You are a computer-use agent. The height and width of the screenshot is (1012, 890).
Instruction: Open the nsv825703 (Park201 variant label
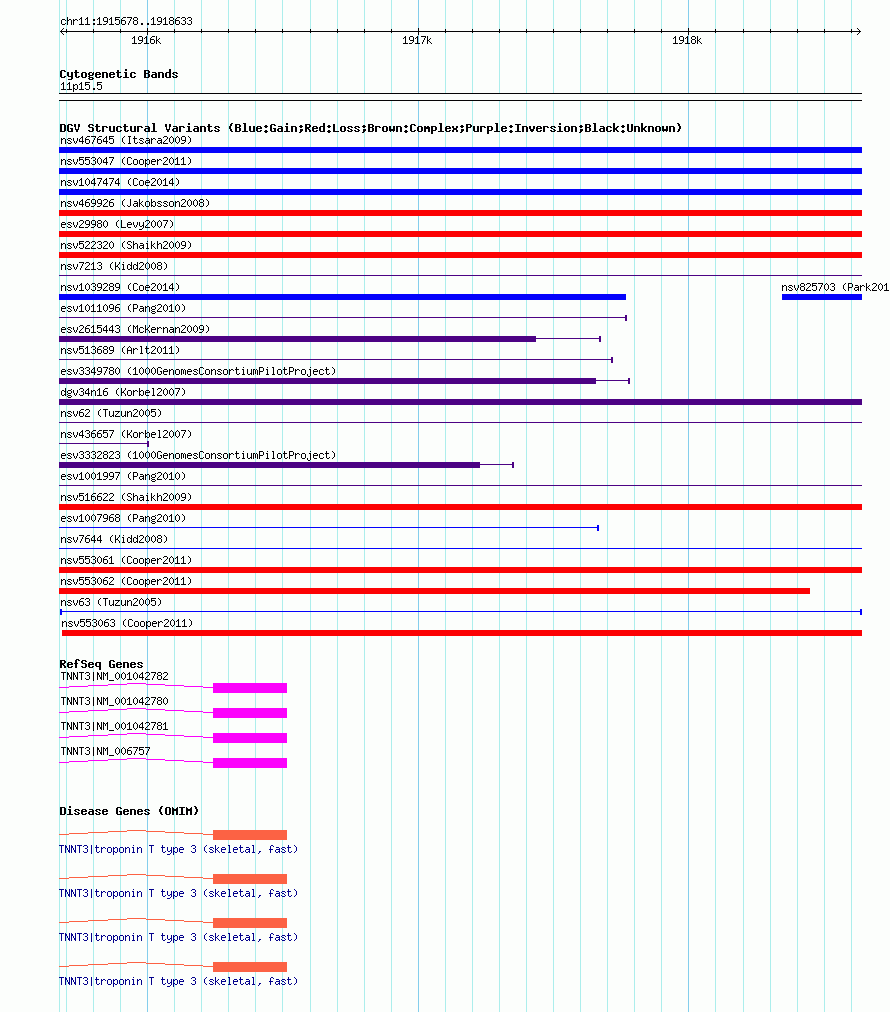tap(835, 287)
